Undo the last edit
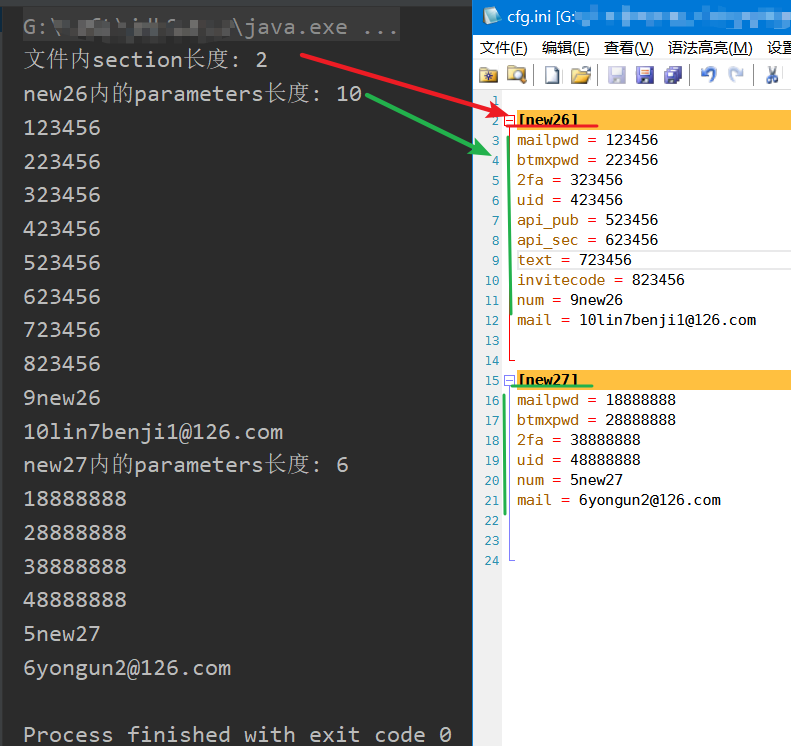The width and height of the screenshot is (791, 746). (709, 75)
